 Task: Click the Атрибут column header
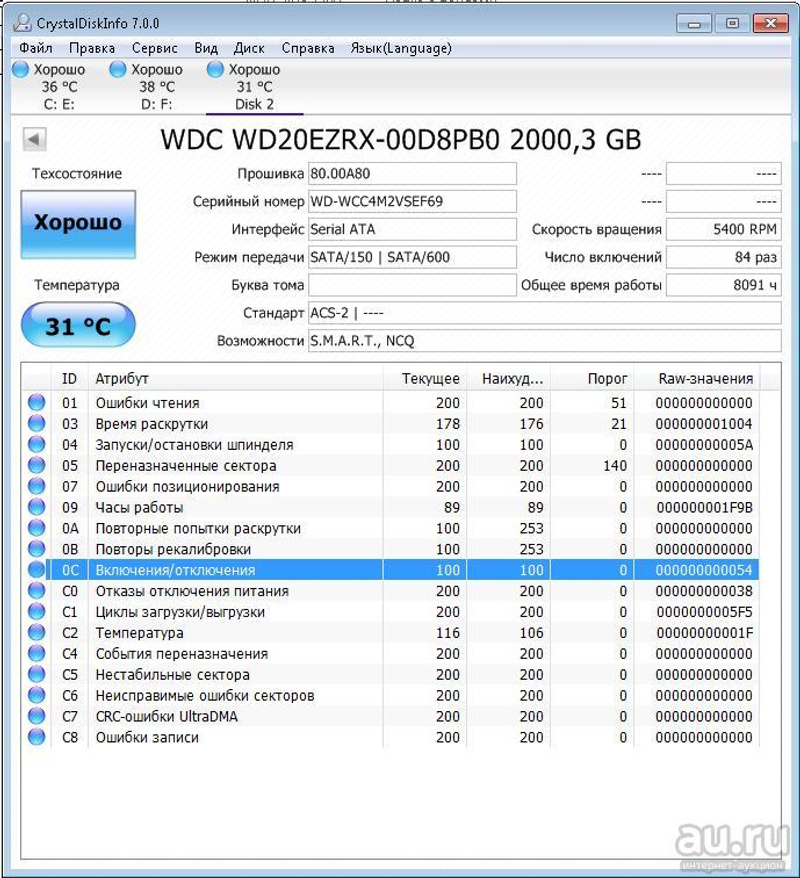[x=236, y=379]
